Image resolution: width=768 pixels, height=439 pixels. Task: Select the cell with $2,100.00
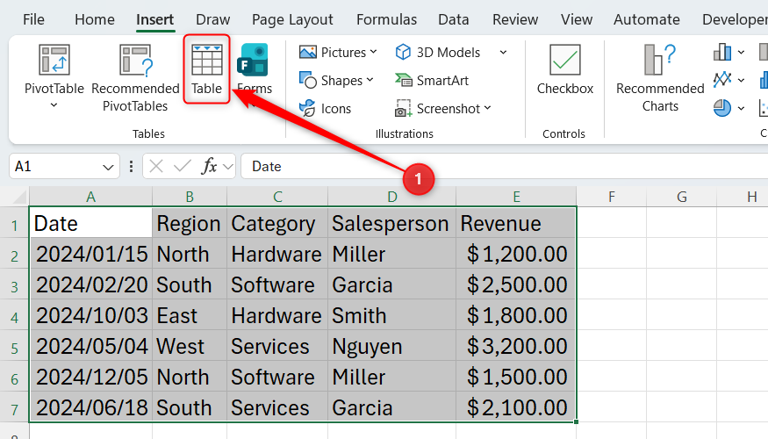coord(516,408)
